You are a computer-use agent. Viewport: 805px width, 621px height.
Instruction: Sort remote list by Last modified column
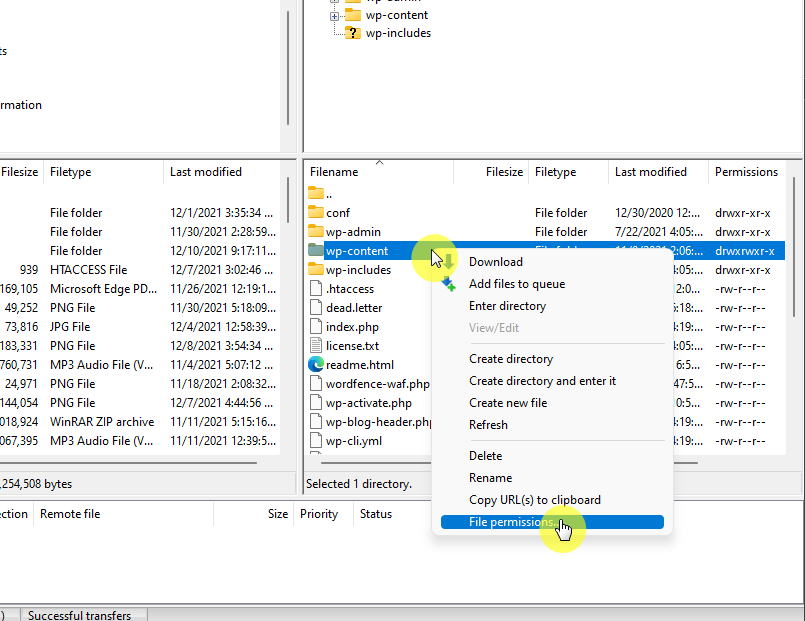(658, 172)
